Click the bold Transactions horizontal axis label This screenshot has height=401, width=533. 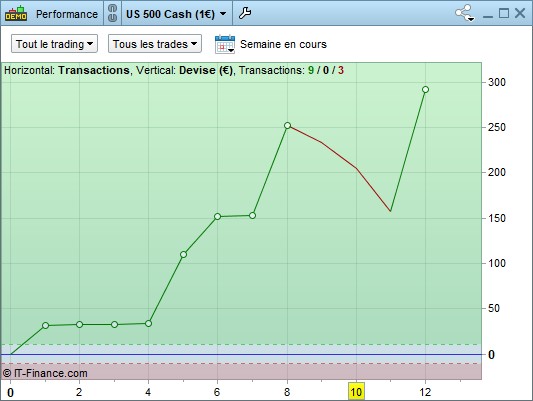(94, 70)
